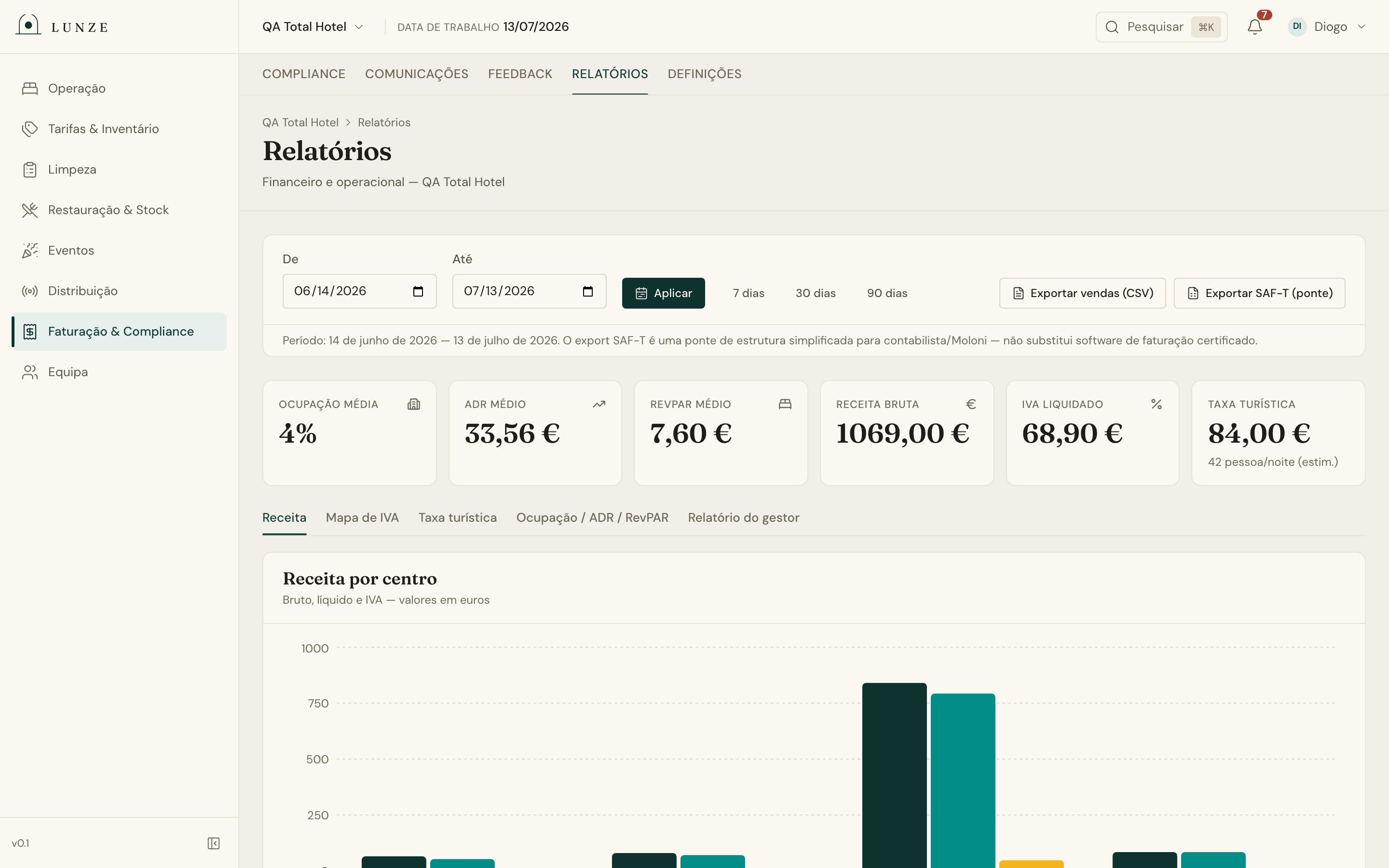Click the DI user avatar

tap(1296, 27)
